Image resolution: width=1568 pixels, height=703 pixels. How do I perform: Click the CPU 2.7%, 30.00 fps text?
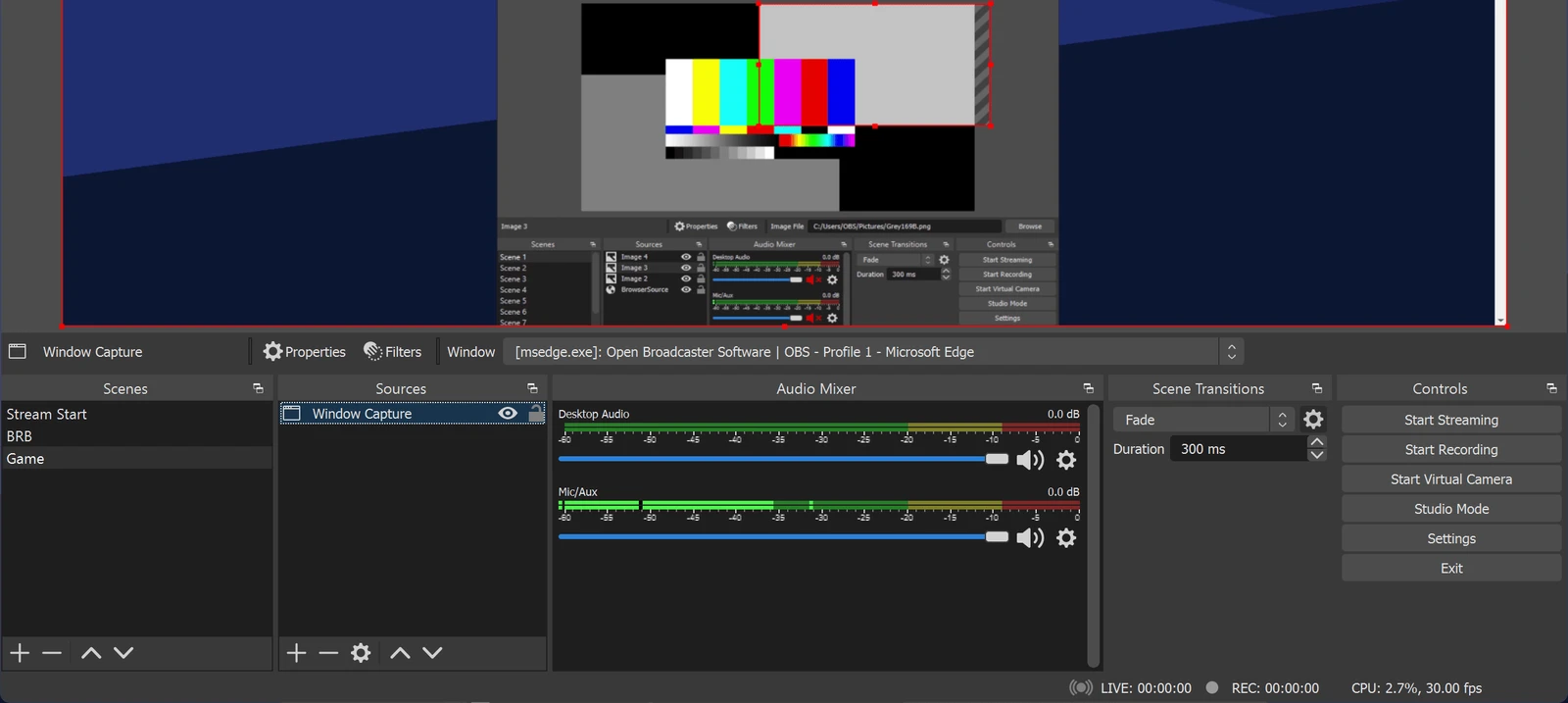point(1416,688)
